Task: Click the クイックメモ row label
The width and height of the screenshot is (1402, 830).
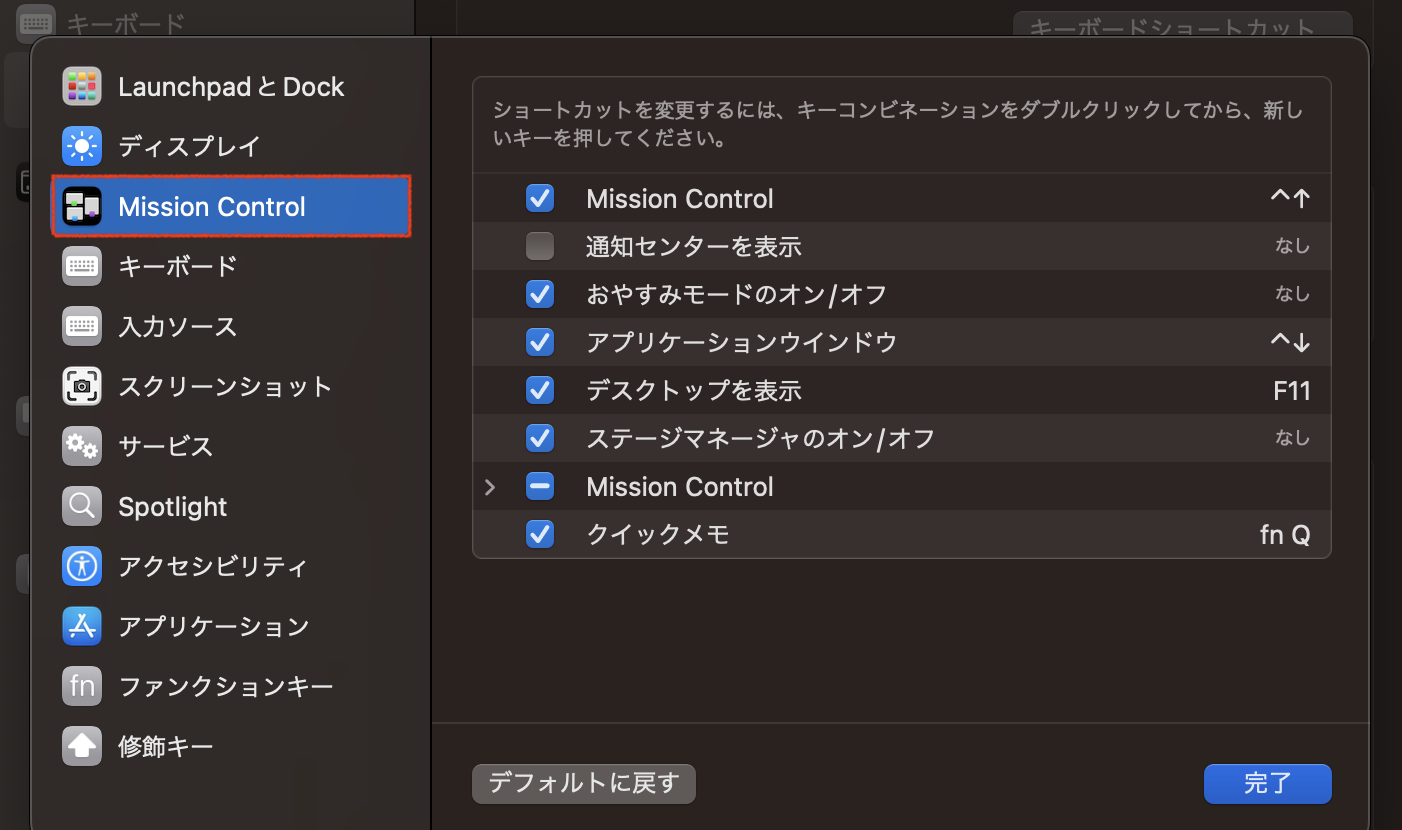Action: click(x=658, y=535)
